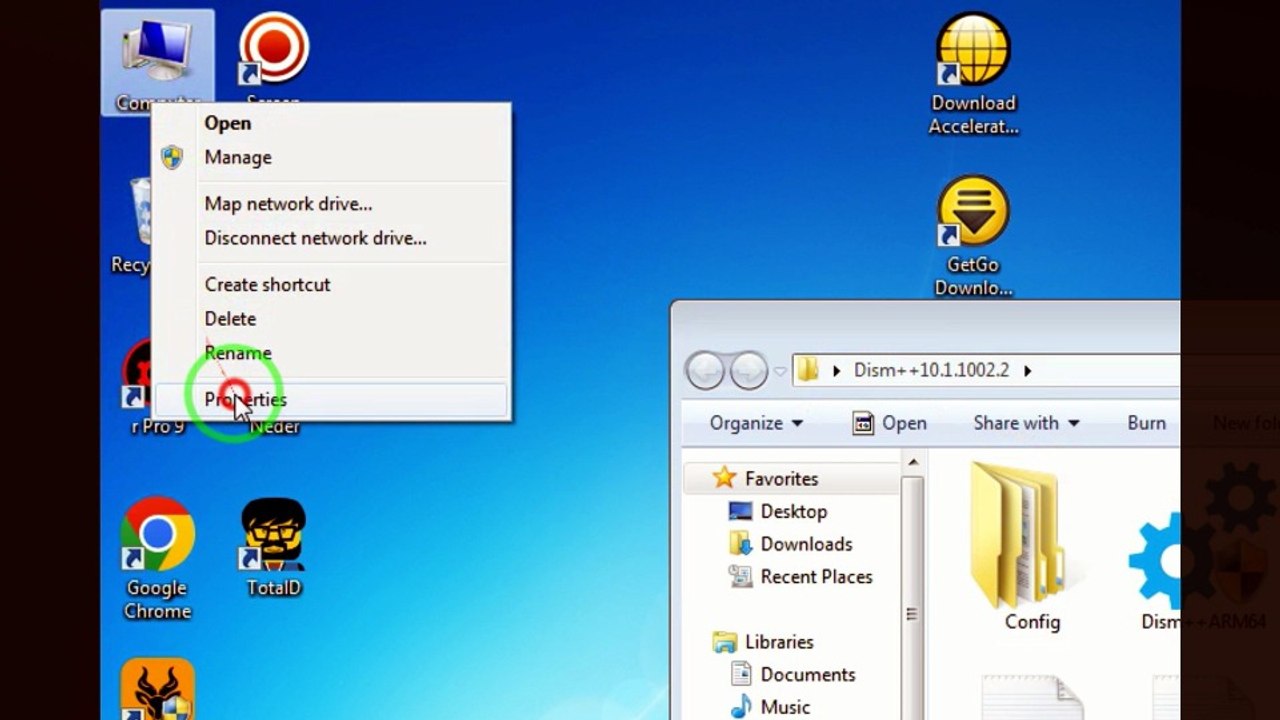Screen dimensions: 1280x720
Task: Open Explorer recent pages dropdown arrow
Action: 780,372
